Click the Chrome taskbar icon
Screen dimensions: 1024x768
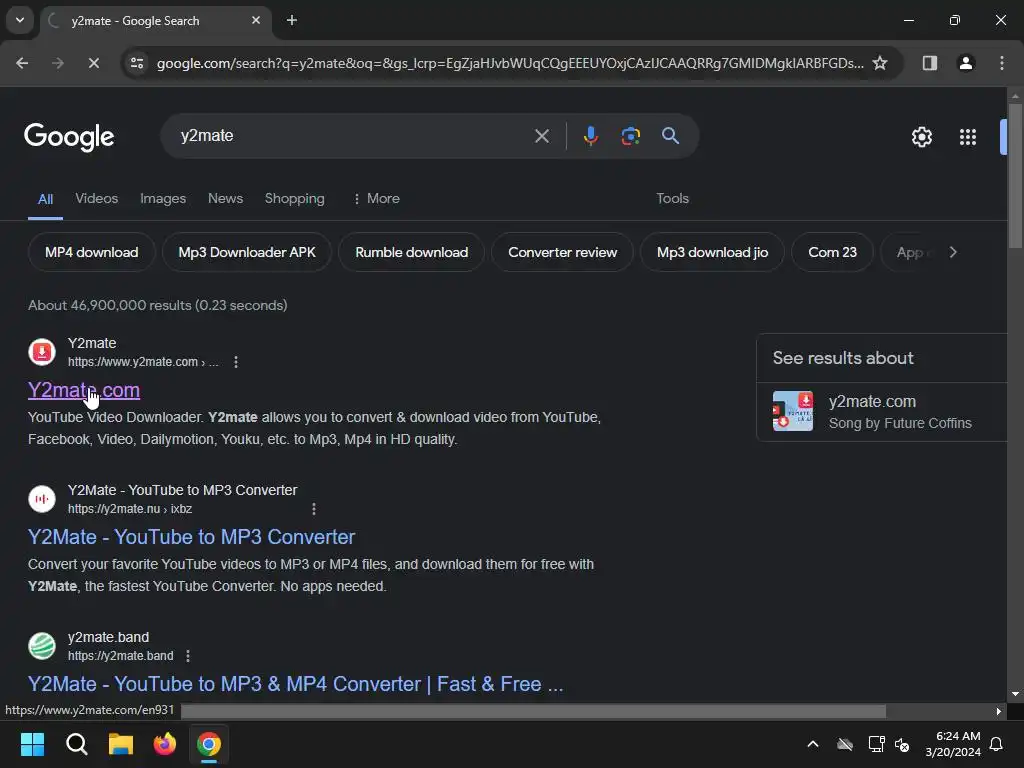pyautogui.click(x=209, y=744)
